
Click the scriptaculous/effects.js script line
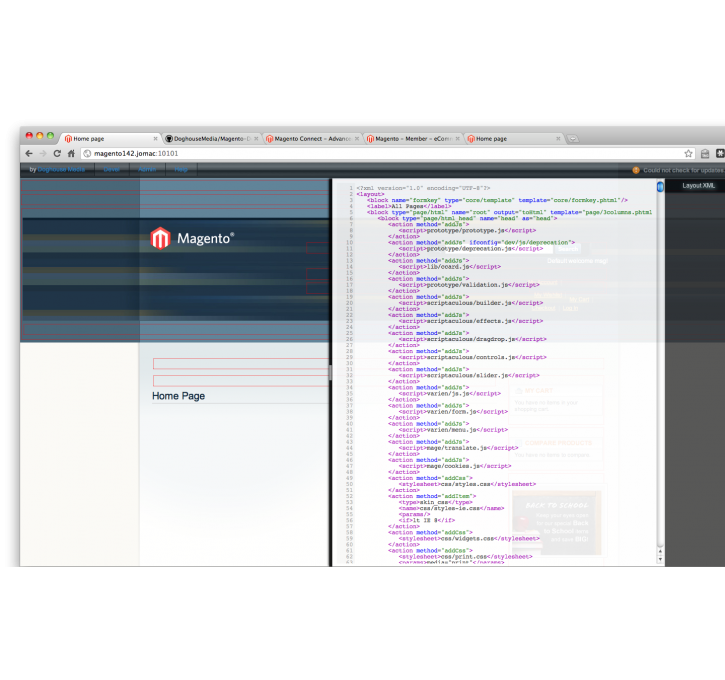coord(471,321)
